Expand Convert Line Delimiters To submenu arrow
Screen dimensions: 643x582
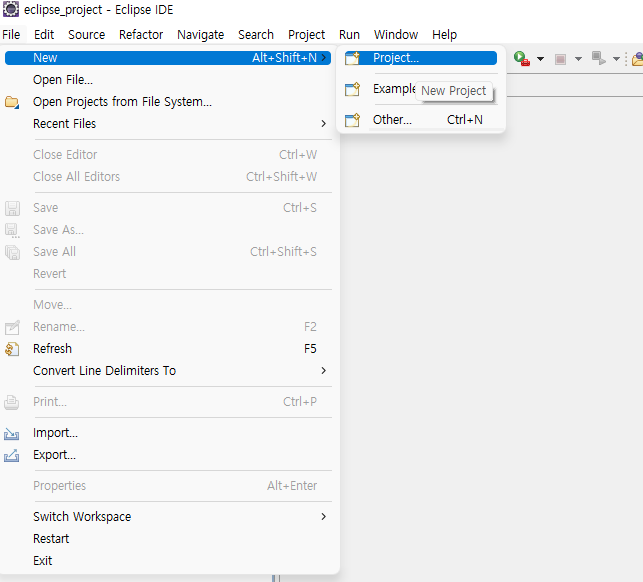pos(324,371)
